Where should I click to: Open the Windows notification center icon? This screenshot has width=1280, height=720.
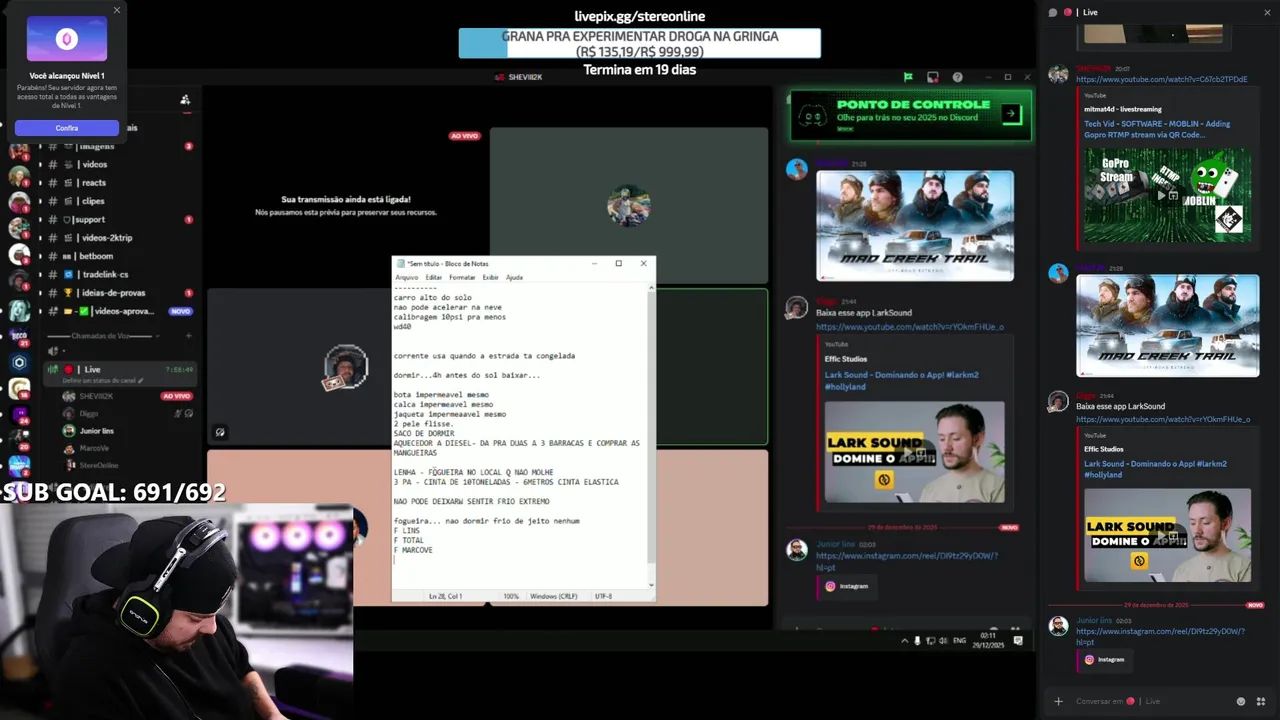coord(1018,640)
